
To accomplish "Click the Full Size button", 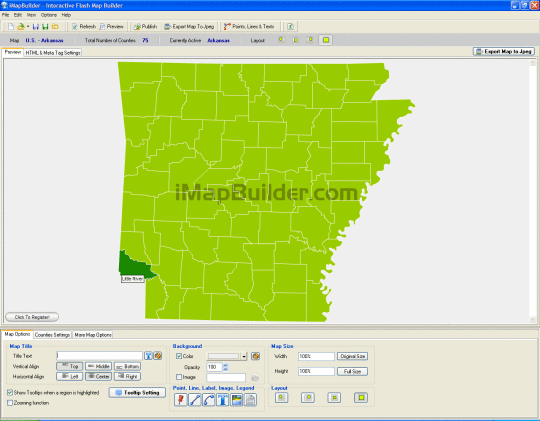I will [352, 371].
